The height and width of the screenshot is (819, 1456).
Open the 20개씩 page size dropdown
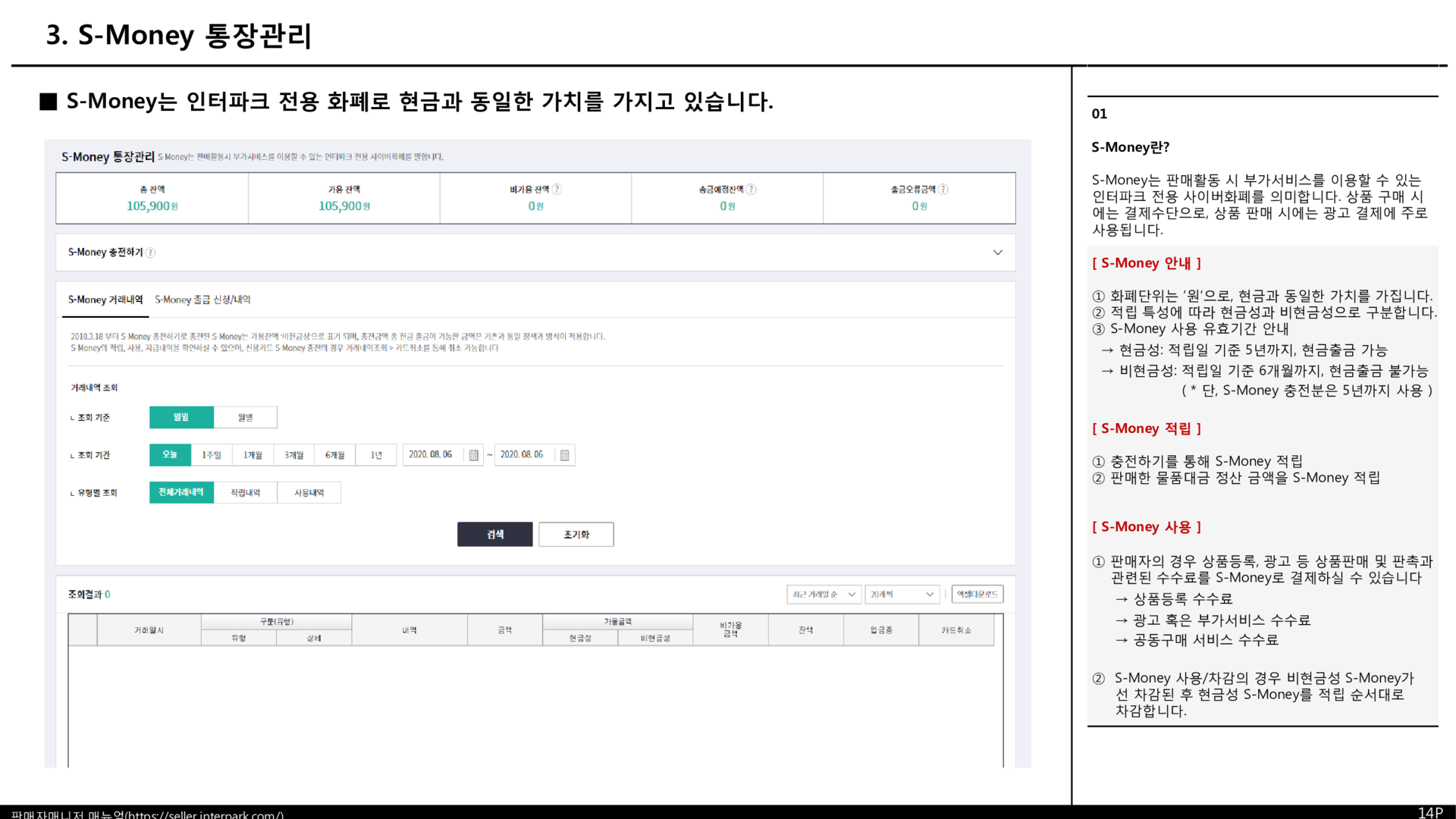(x=902, y=595)
